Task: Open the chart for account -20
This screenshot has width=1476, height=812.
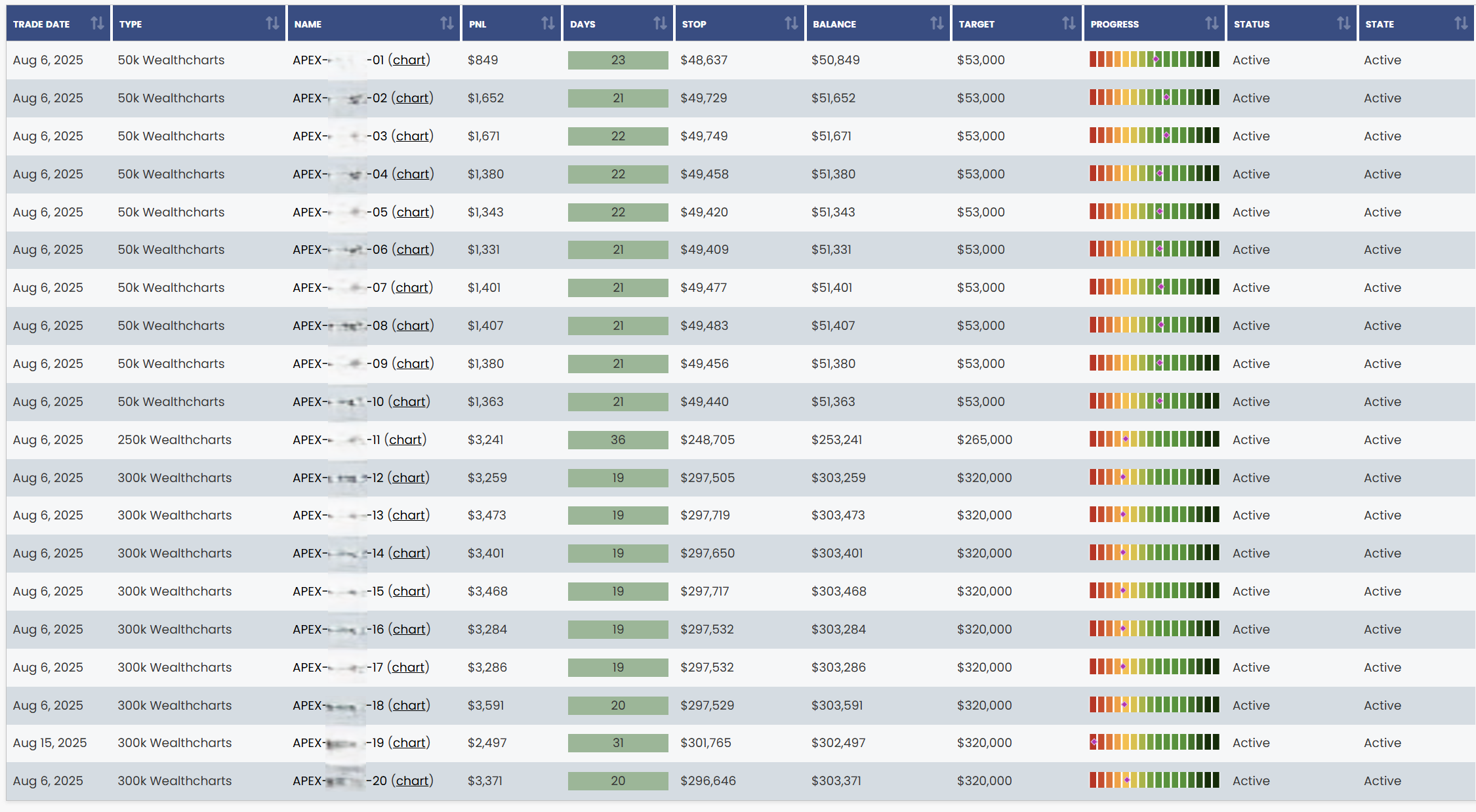Action: [x=413, y=781]
